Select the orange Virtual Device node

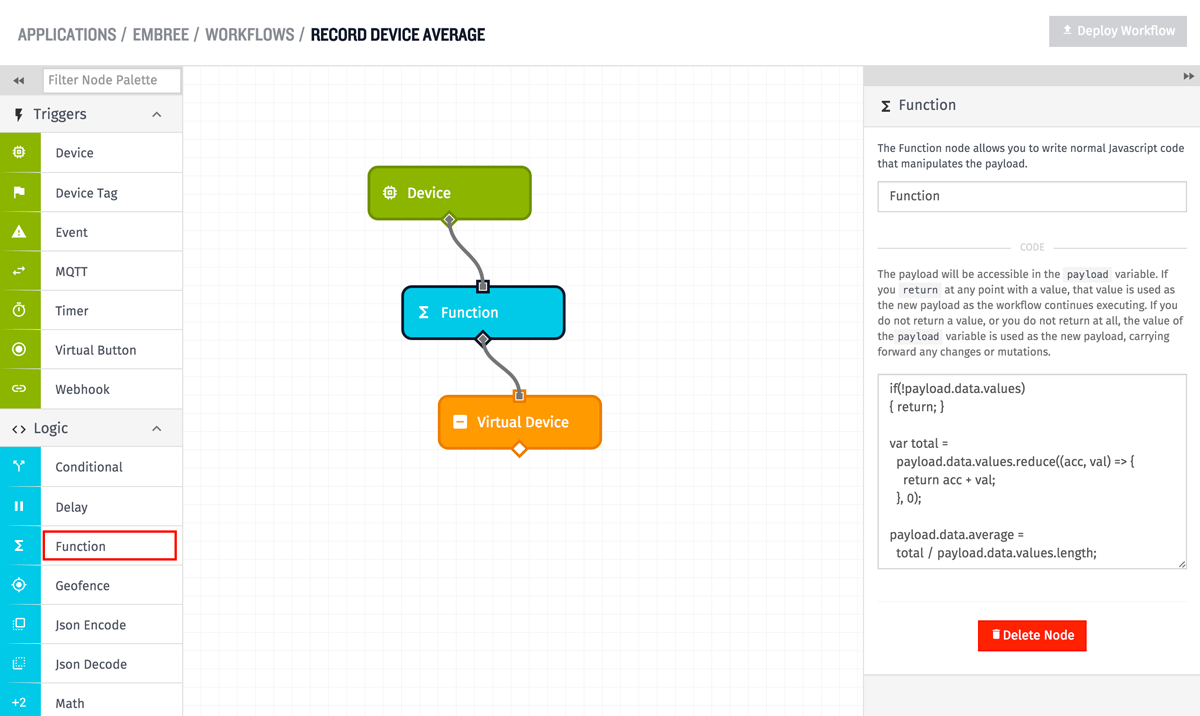click(x=520, y=422)
